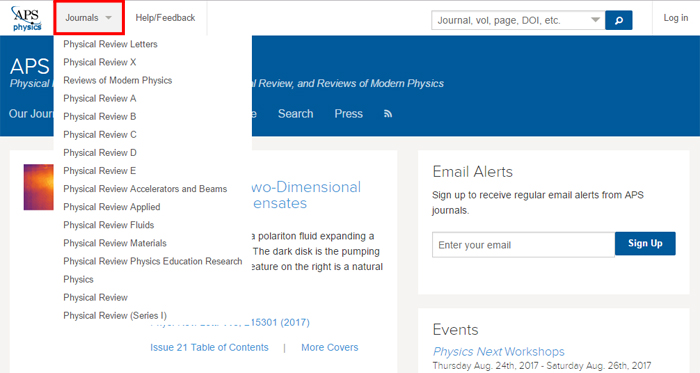This screenshot has width=700, height=373.
Task: Open Physical Review (Series I)
Action: (x=115, y=315)
